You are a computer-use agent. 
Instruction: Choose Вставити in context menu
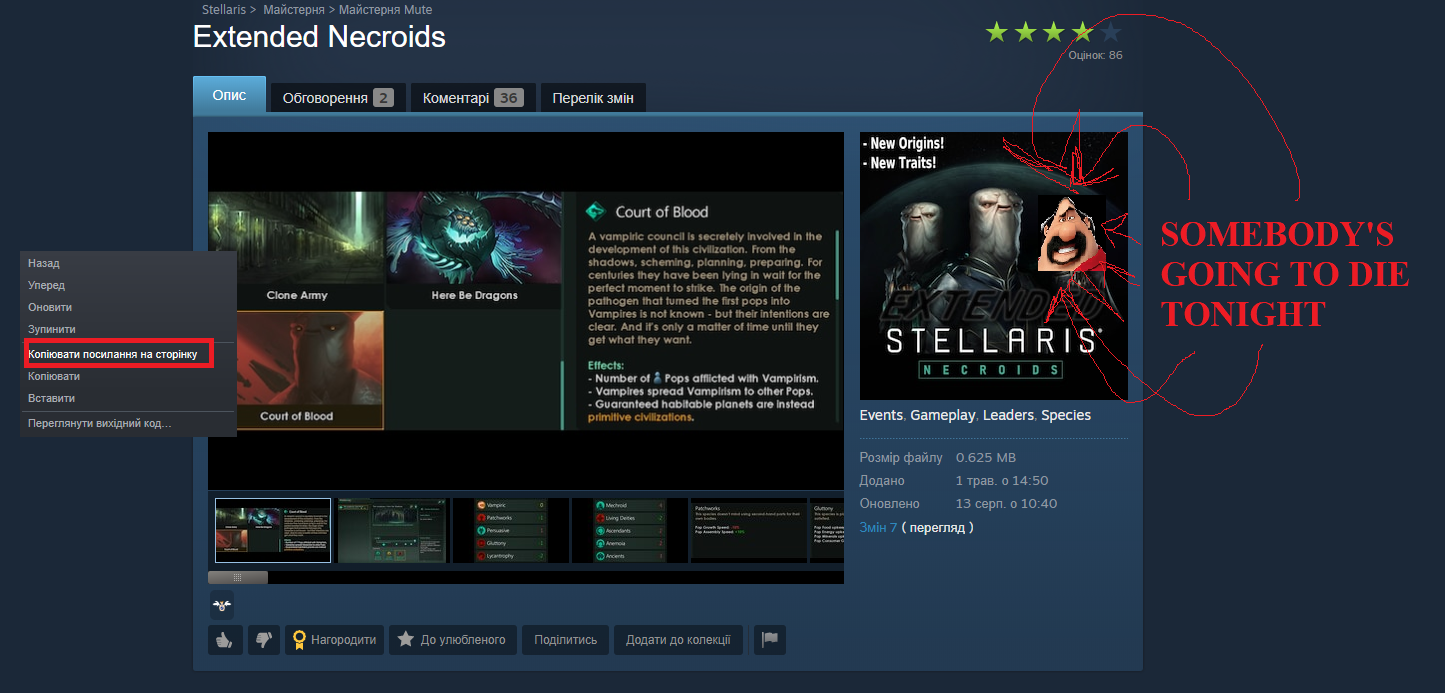click(x=128, y=398)
